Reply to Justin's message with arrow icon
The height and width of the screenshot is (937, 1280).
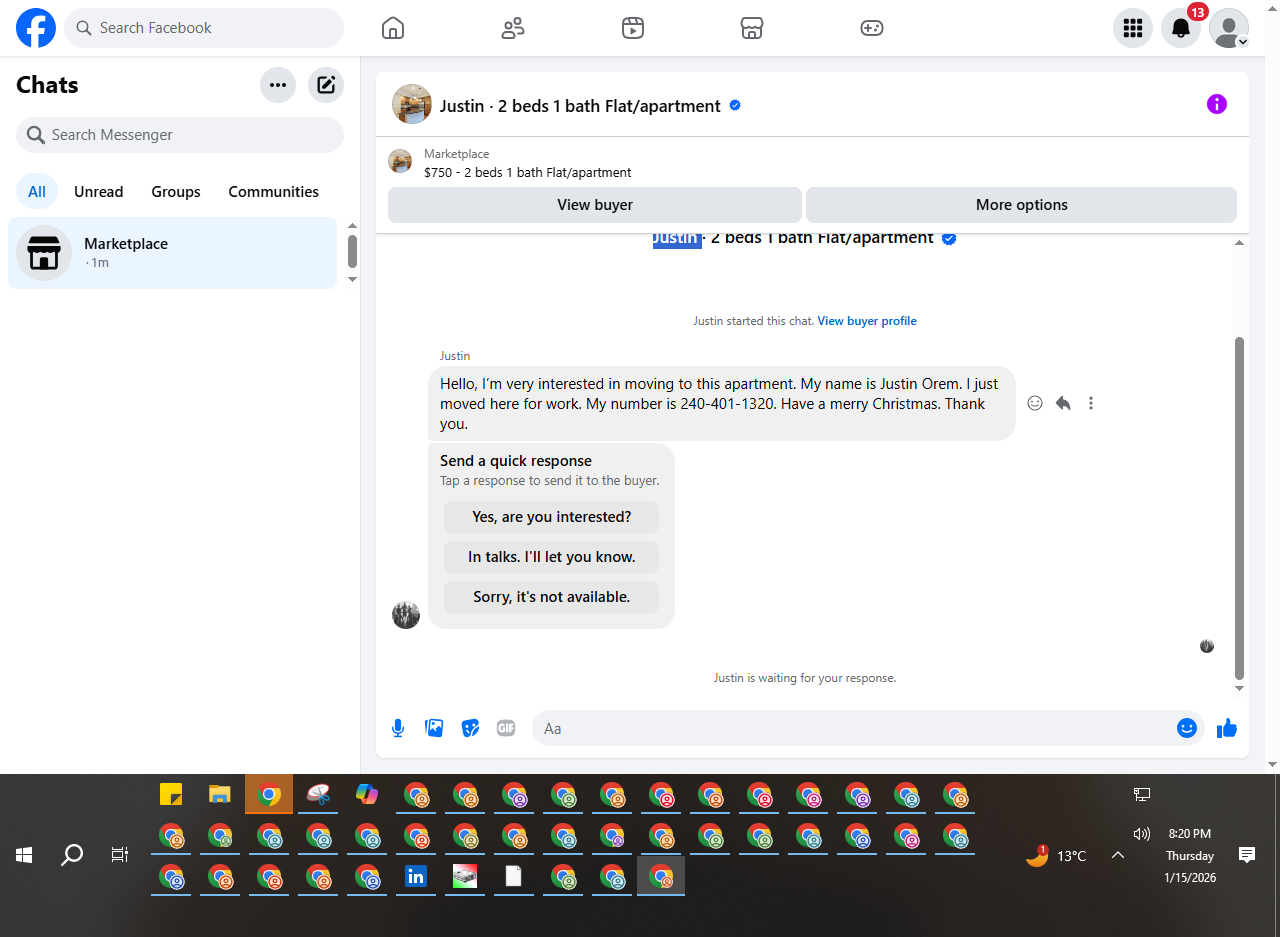click(1063, 403)
